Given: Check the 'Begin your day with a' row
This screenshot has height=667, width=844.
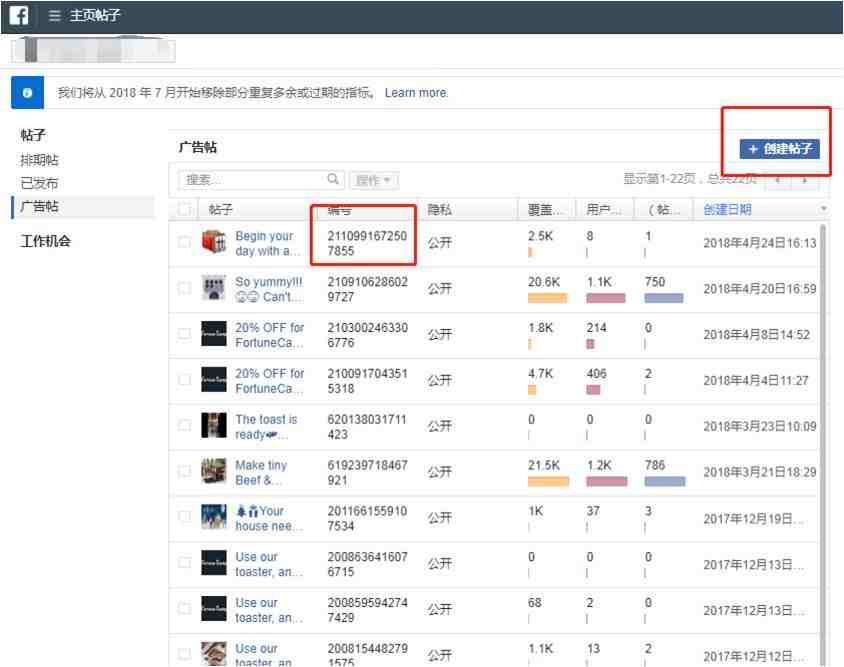Looking at the screenshot, I should pyautogui.click(x=184, y=242).
